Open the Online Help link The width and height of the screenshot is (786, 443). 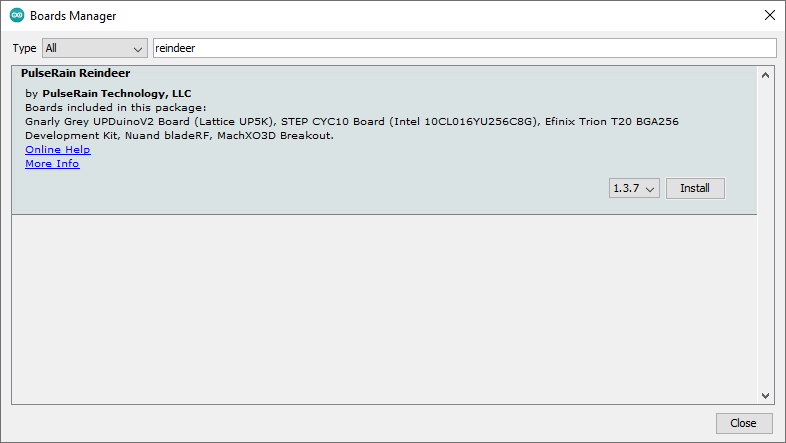(x=58, y=149)
